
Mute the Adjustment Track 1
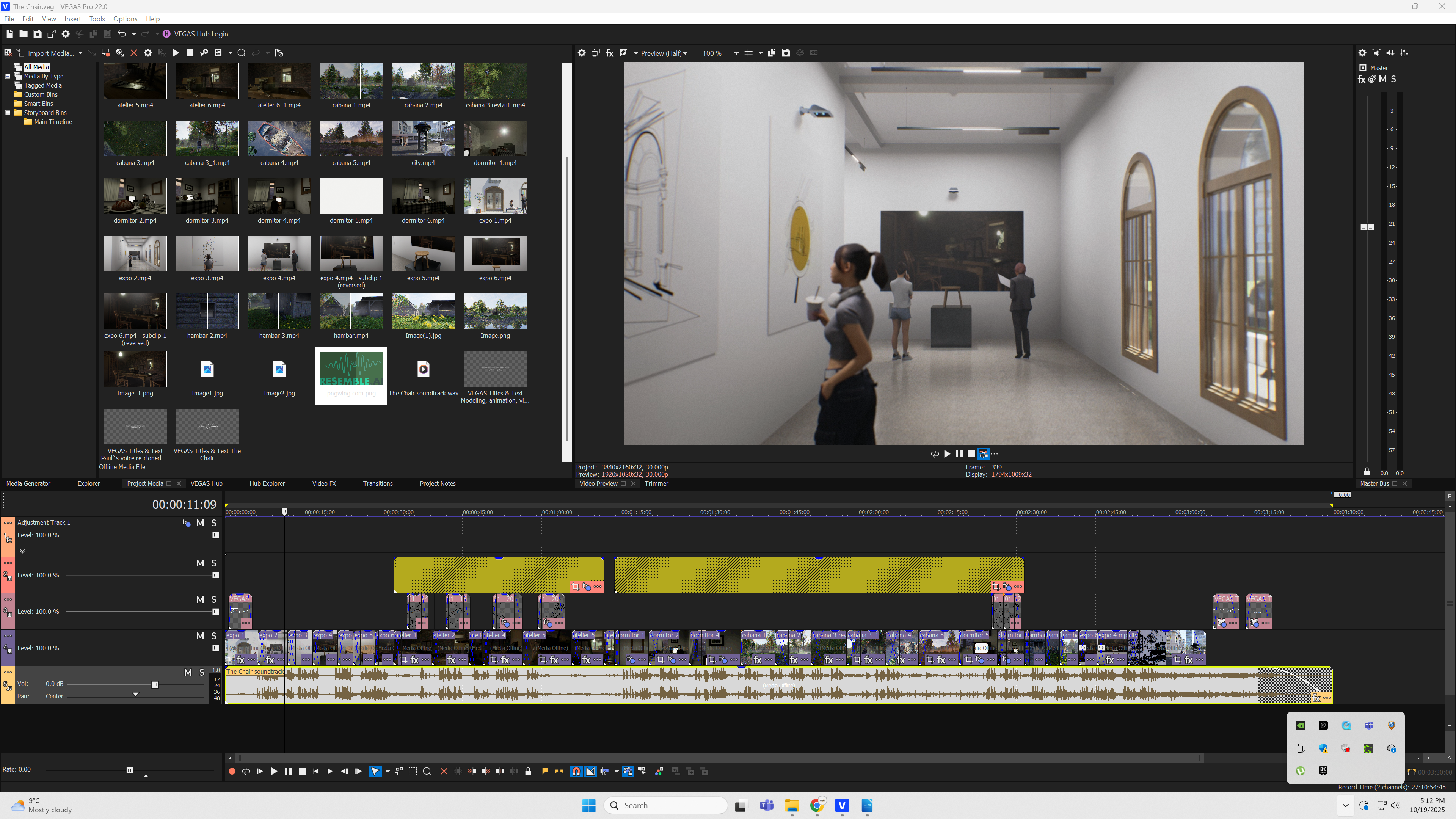tap(200, 523)
